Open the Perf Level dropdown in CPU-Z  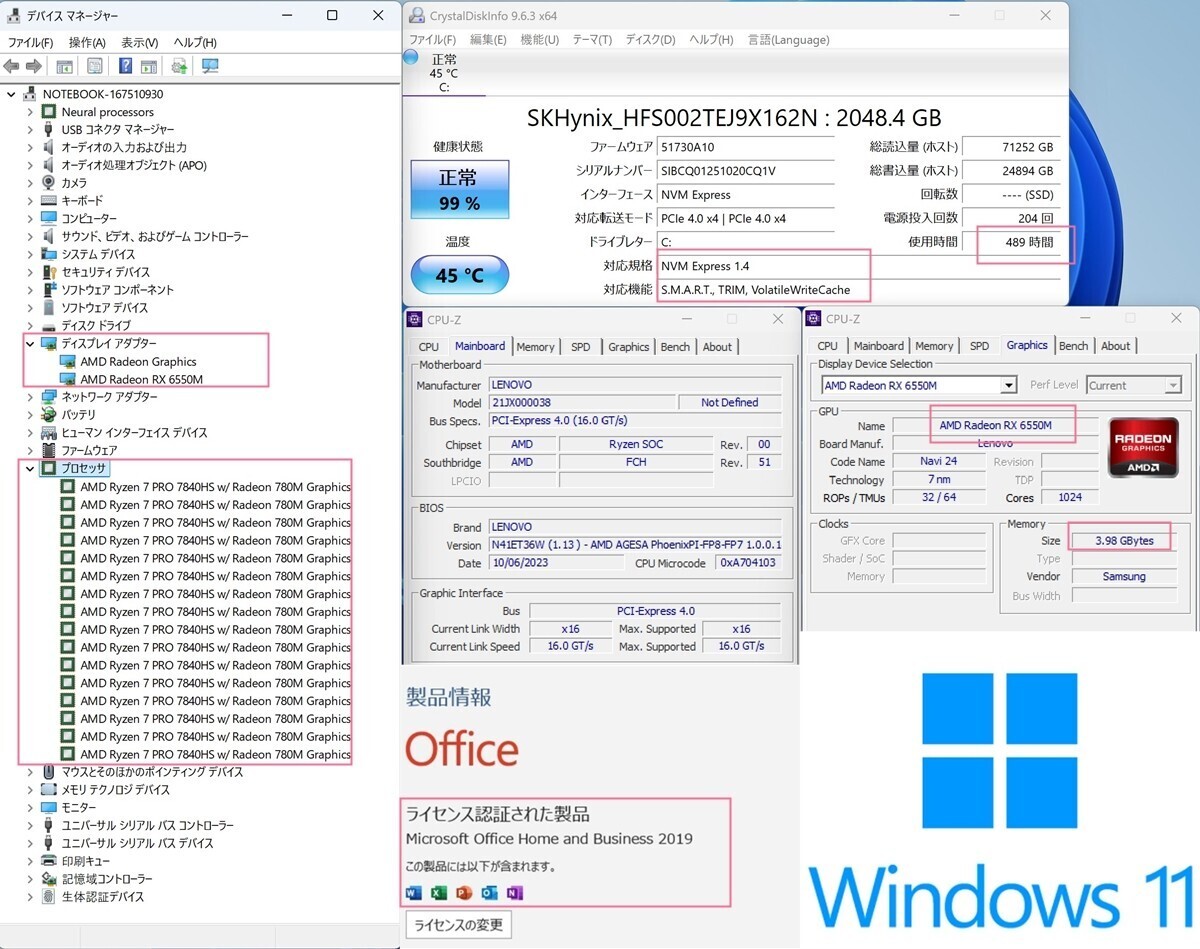point(1172,385)
